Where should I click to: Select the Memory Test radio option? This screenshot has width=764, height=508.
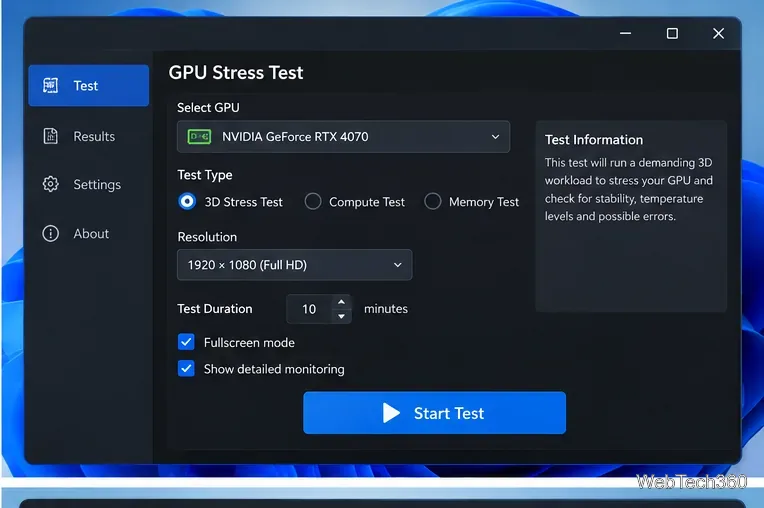click(x=433, y=201)
